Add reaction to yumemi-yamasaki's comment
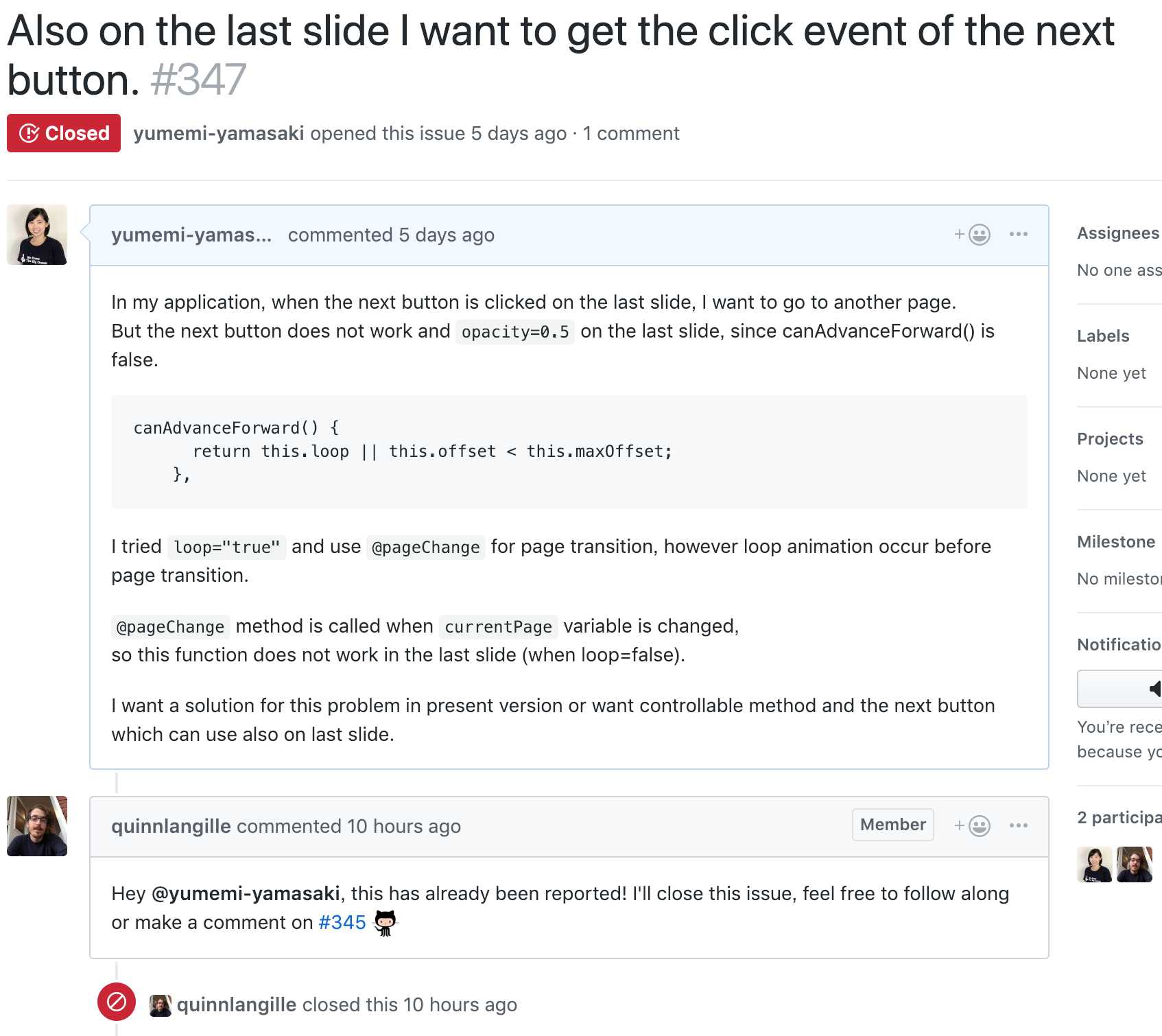The image size is (1162, 1036). [x=972, y=235]
